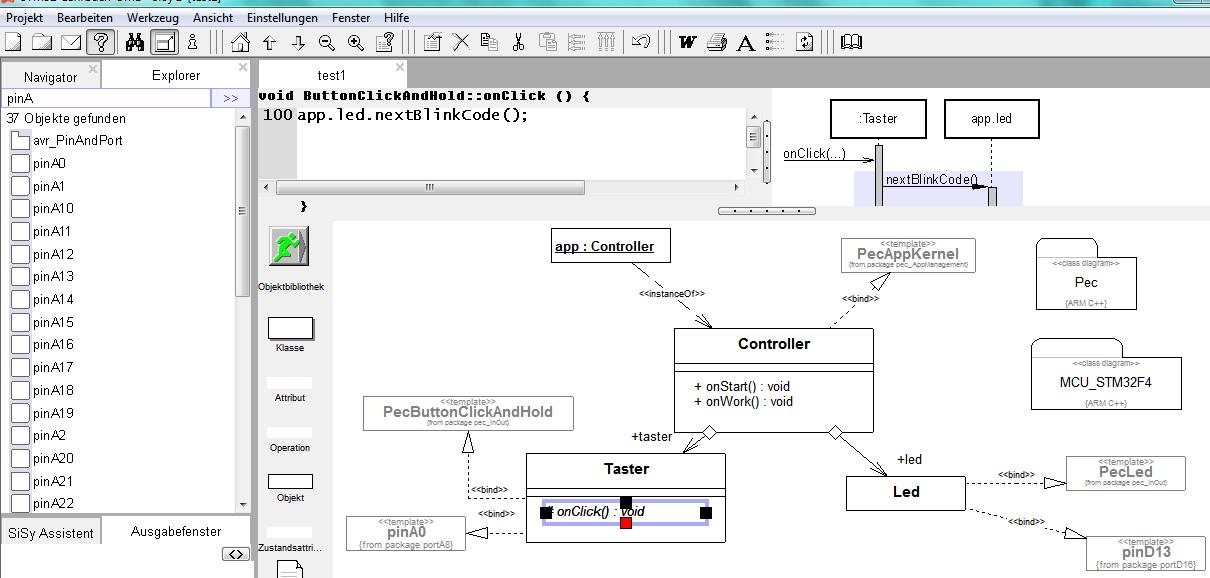This screenshot has width=1210, height=578.
Task: Click the zoom out magnifier icon
Action: click(327, 42)
